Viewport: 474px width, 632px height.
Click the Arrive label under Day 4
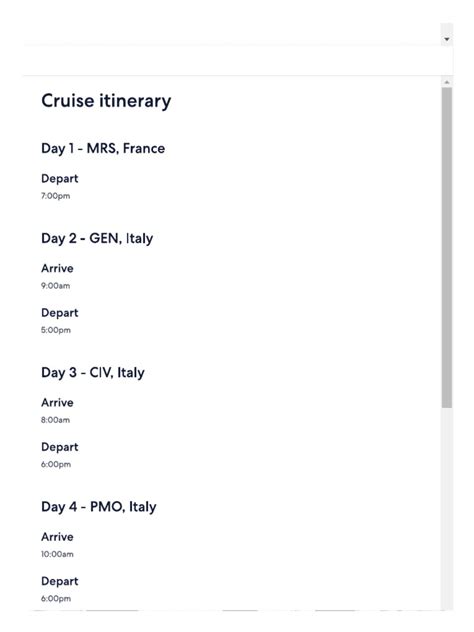coord(57,537)
